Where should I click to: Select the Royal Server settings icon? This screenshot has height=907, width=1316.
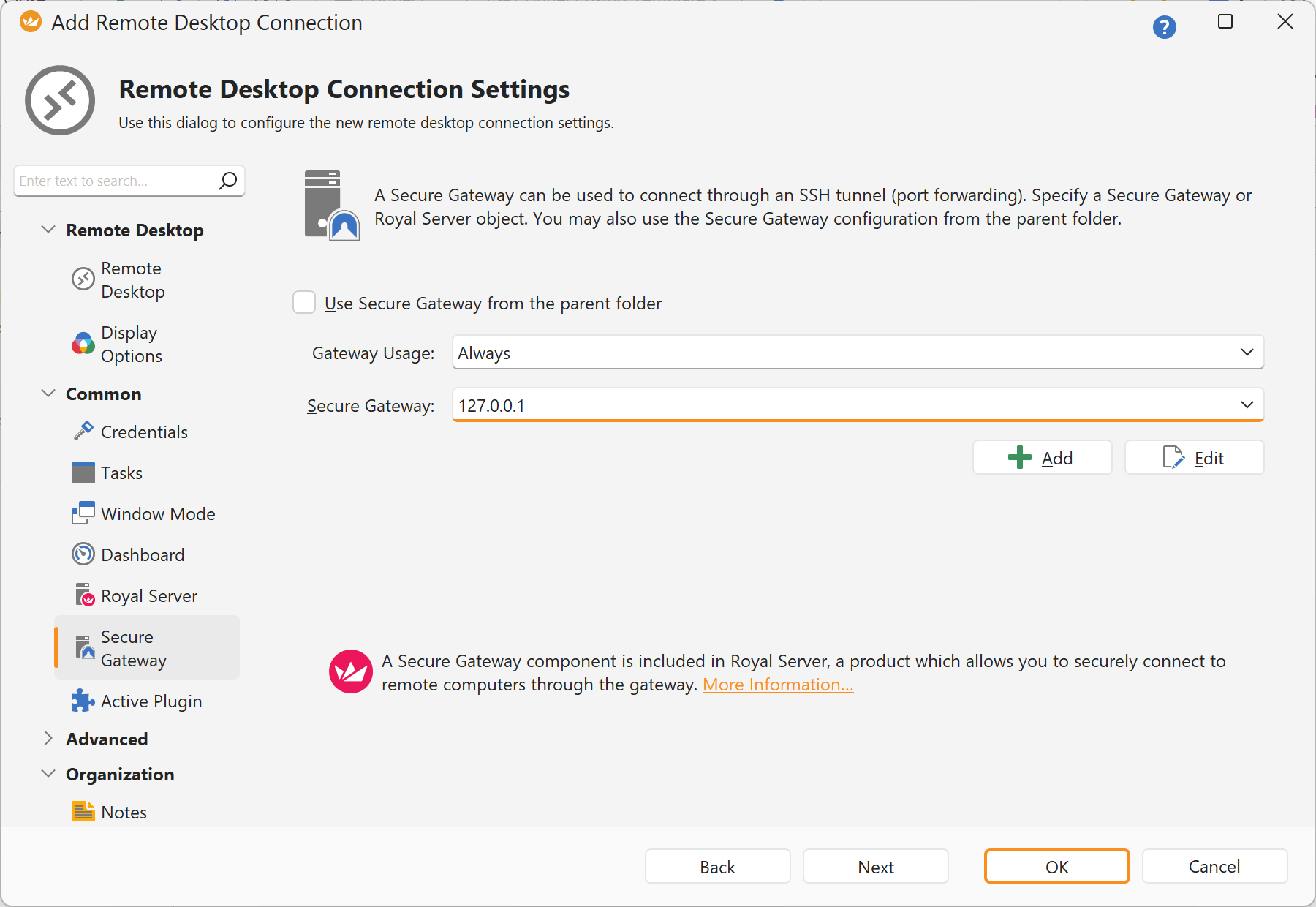[83, 595]
